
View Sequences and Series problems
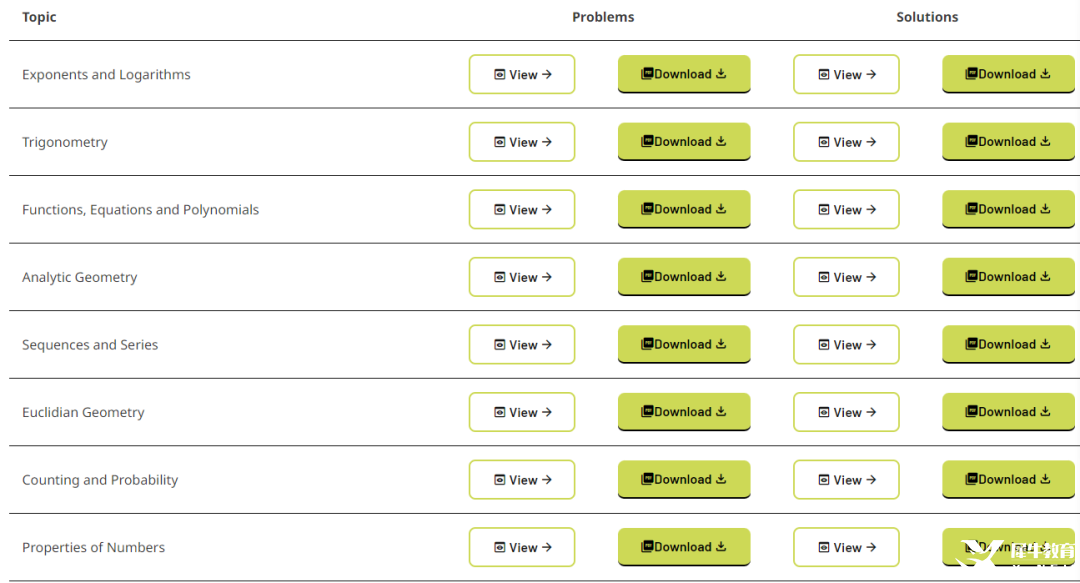point(522,345)
